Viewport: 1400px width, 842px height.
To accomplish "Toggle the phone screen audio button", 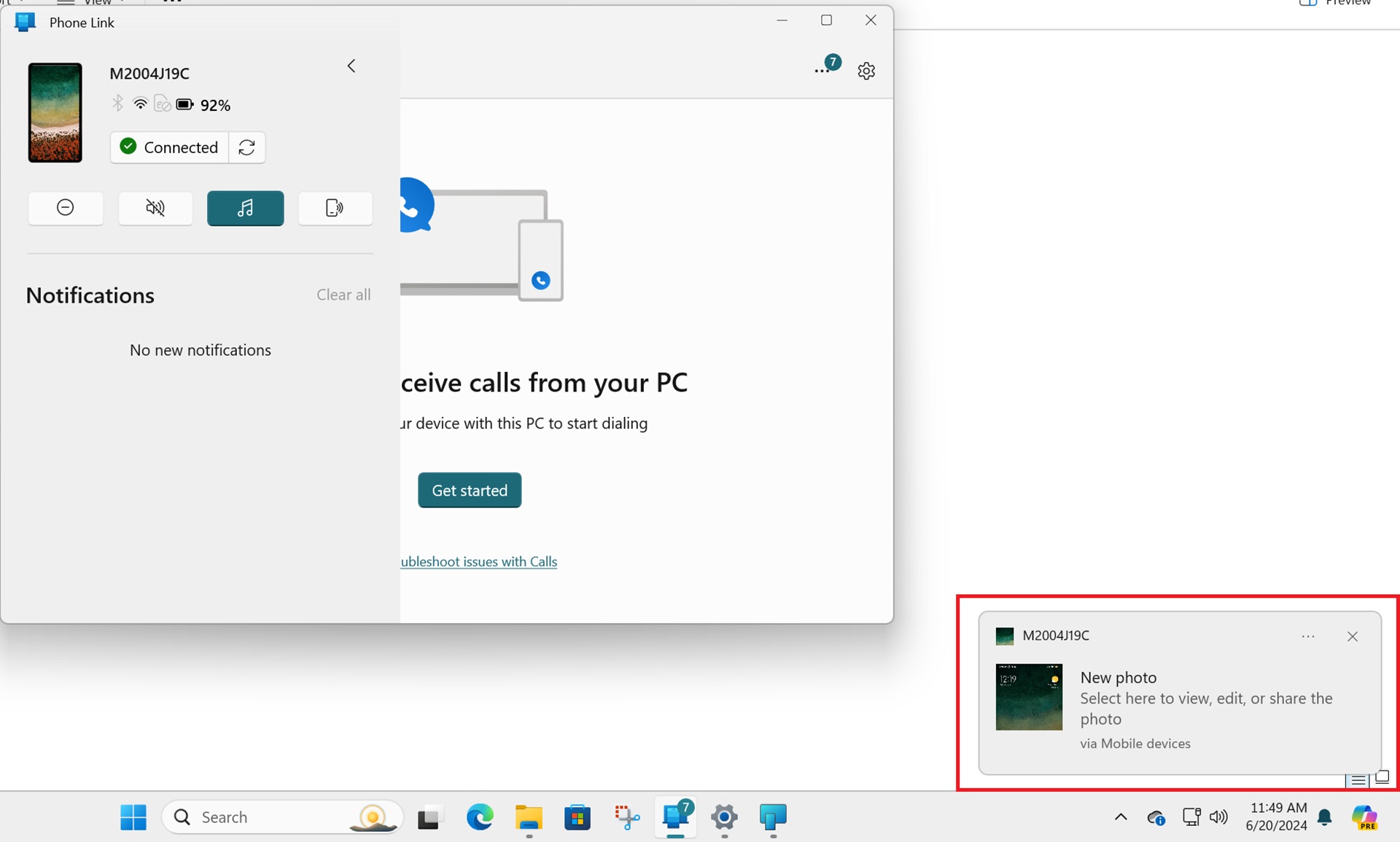I will click(x=335, y=208).
